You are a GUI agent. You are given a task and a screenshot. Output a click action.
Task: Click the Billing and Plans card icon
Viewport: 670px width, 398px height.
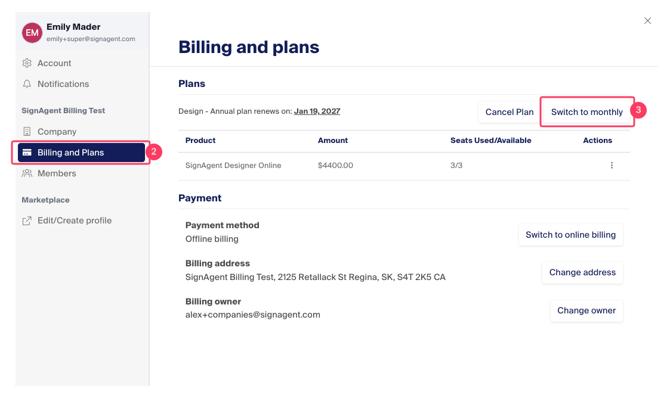tap(27, 152)
